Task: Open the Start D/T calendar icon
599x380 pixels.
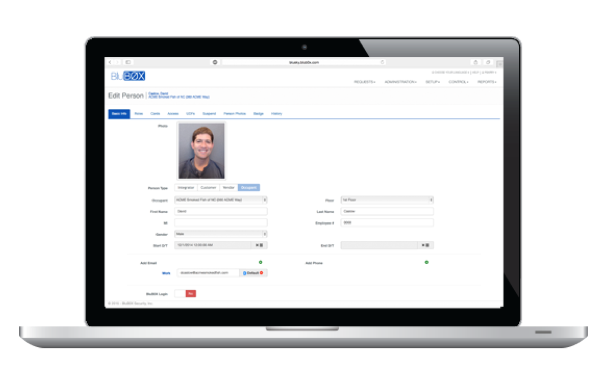Action: pyautogui.click(x=262, y=245)
